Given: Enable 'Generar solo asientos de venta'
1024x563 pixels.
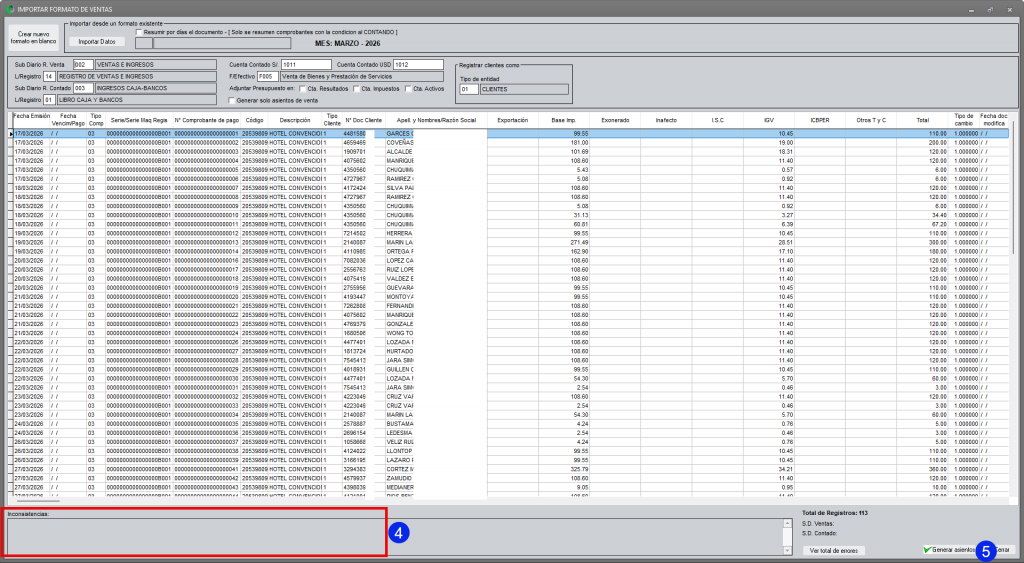Looking at the screenshot, I should click(x=232, y=101).
